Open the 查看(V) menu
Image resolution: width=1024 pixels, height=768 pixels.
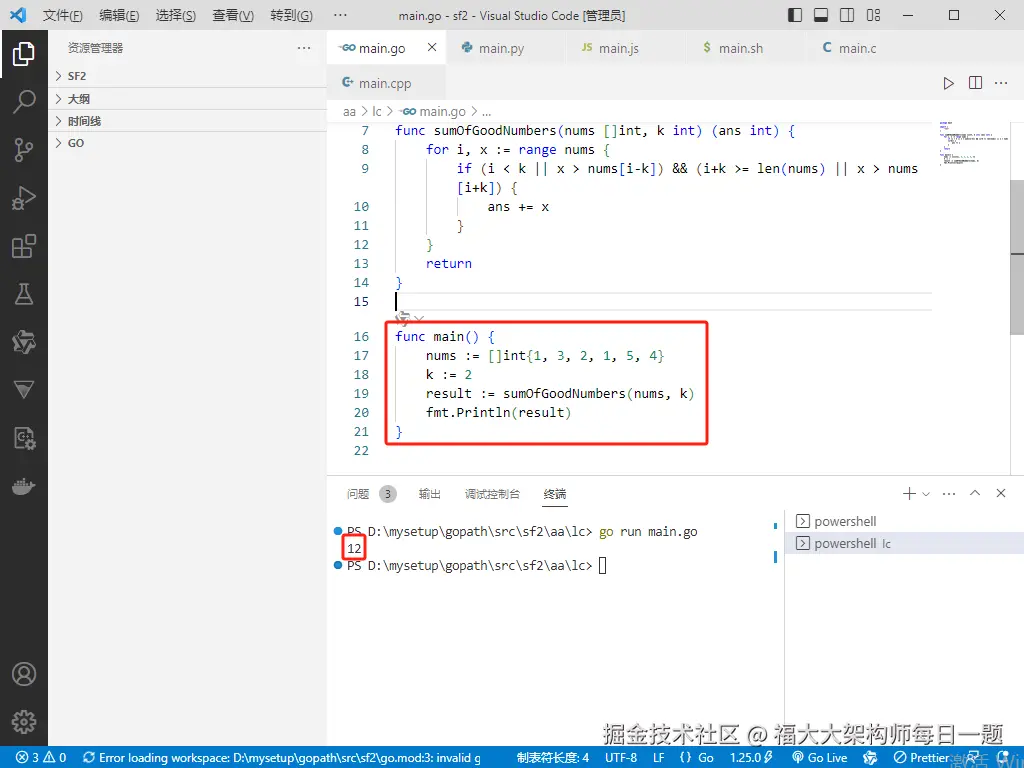233,15
